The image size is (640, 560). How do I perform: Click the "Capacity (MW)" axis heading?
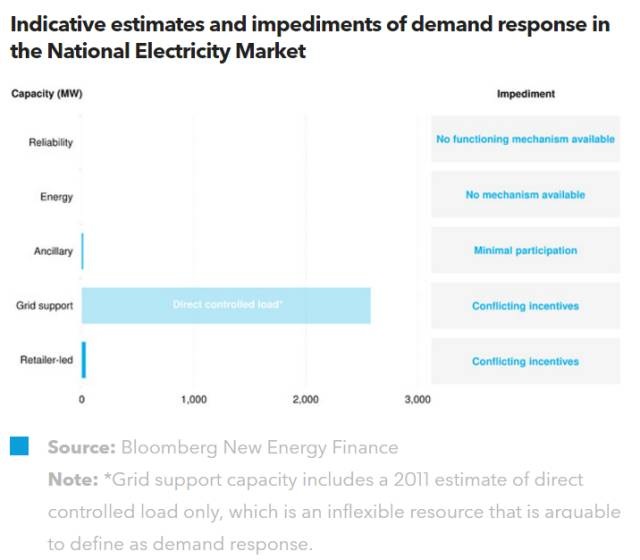pyautogui.click(x=47, y=94)
